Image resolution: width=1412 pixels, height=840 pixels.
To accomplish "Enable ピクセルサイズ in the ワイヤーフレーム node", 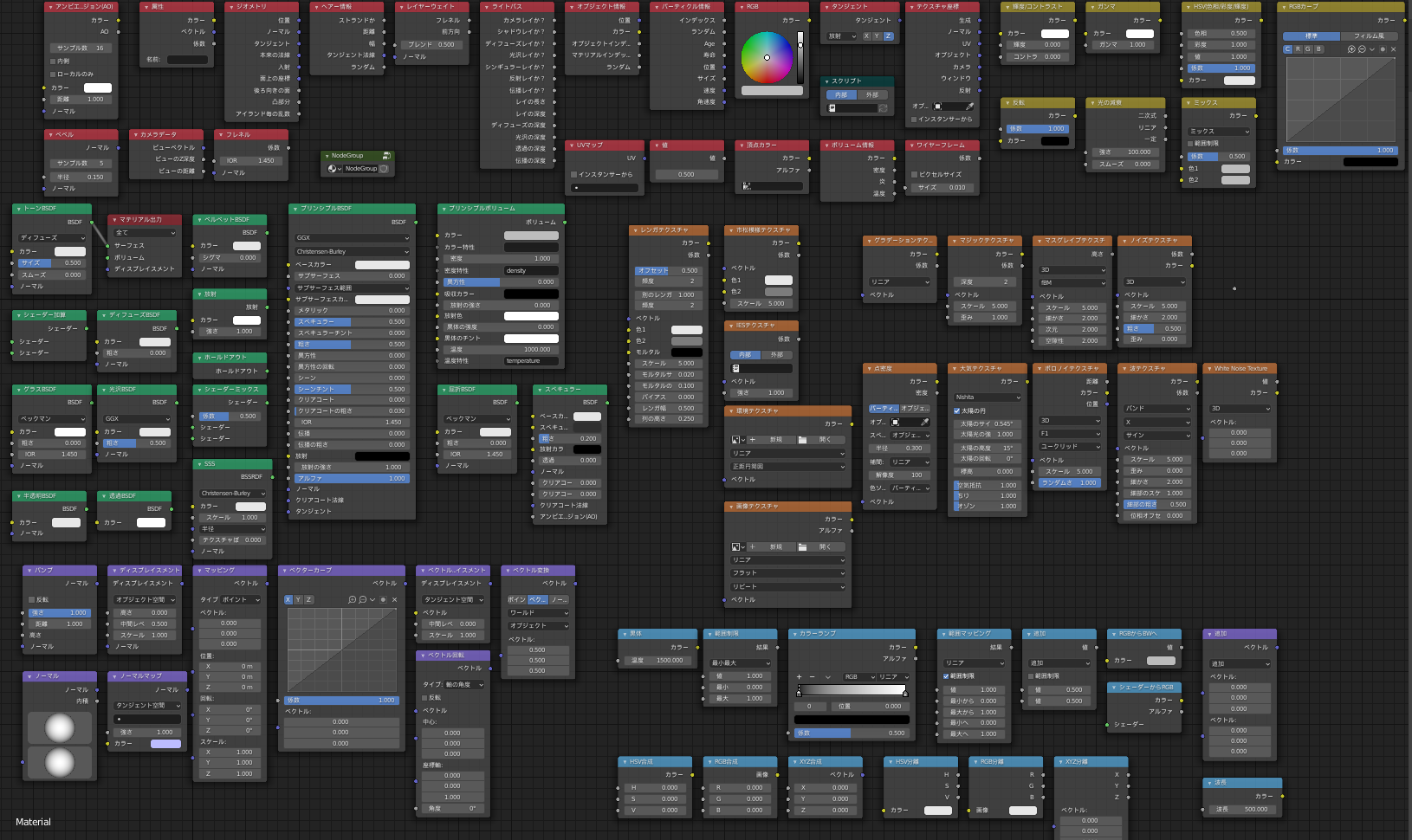I will (x=916, y=174).
